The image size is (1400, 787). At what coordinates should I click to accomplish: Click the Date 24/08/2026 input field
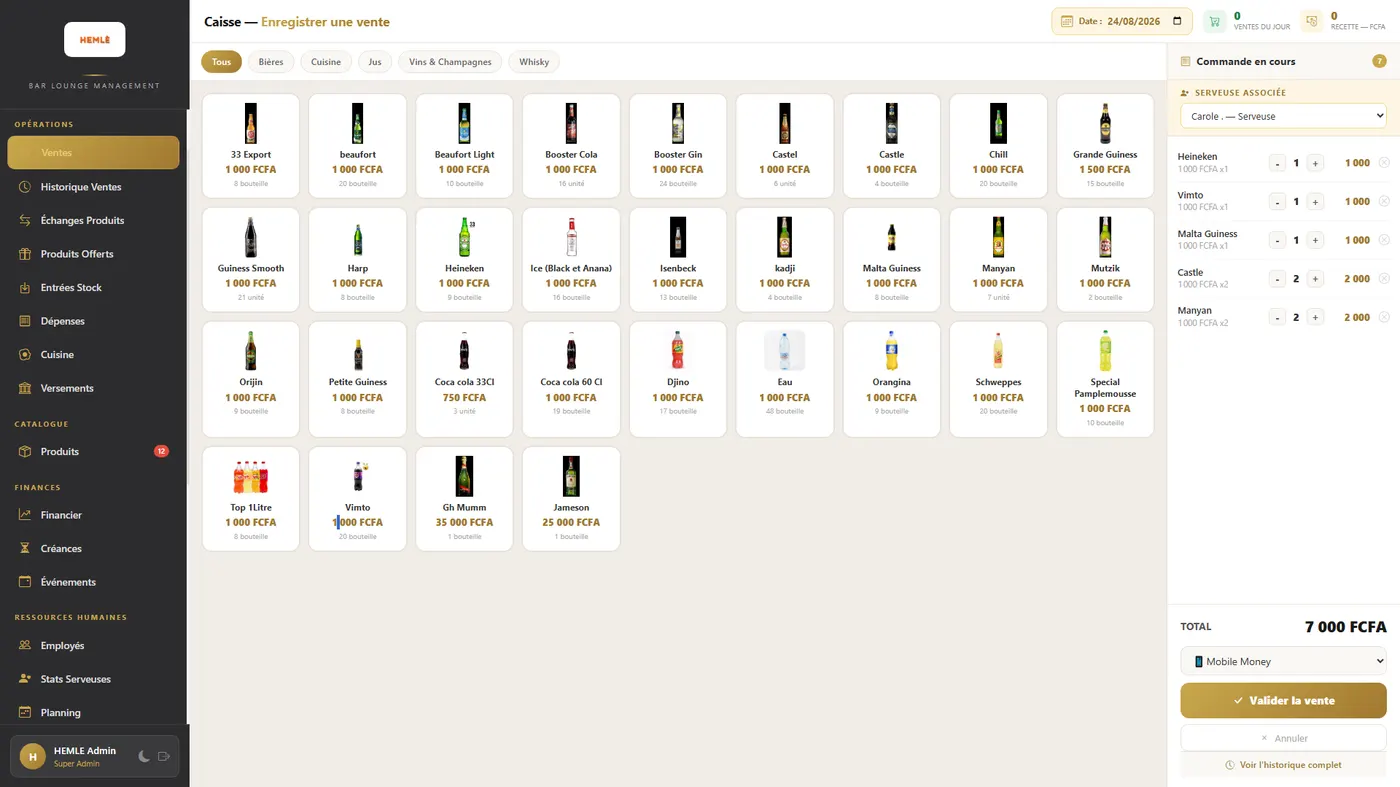[1121, 21]
